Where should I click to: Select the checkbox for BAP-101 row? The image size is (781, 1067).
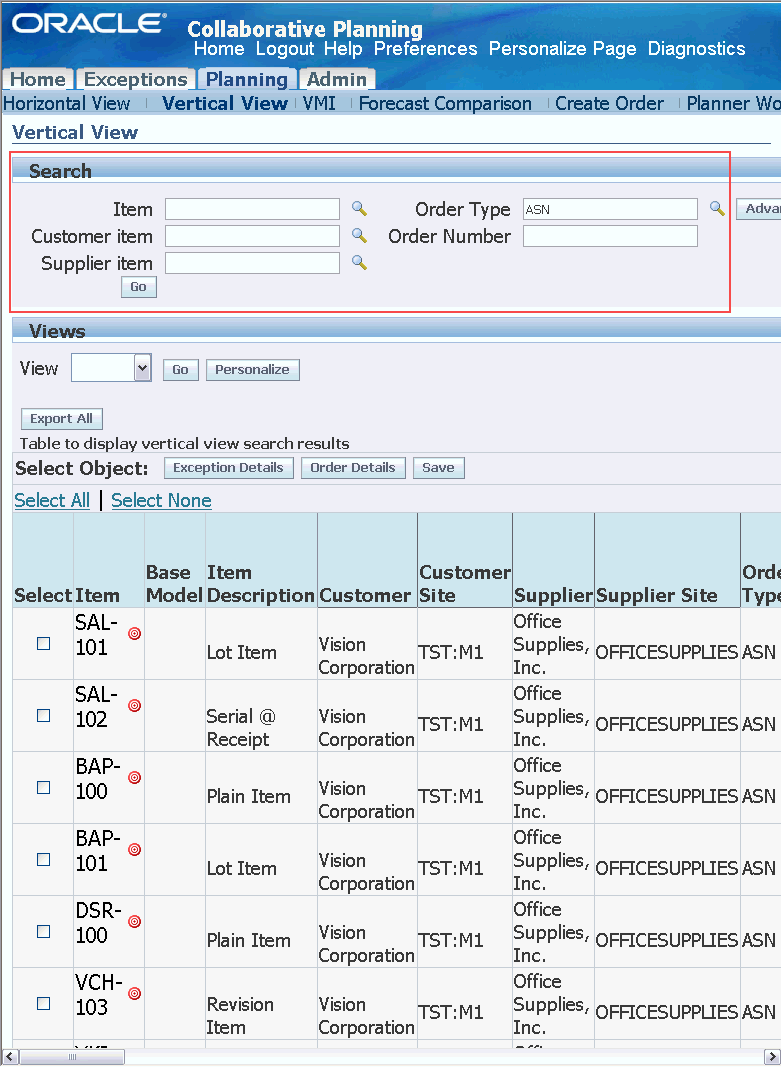[44, 860]
